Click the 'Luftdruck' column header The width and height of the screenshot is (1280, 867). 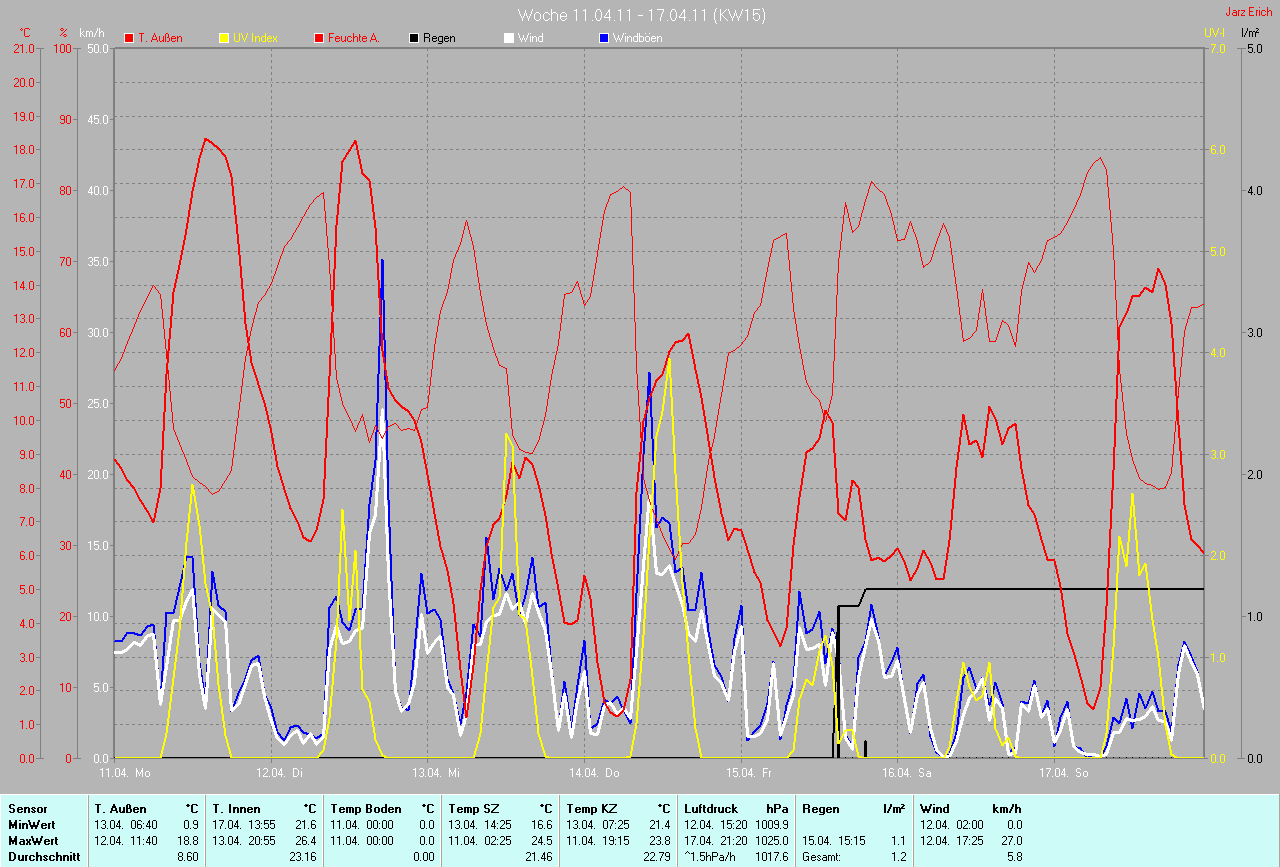tap(712, 809)
